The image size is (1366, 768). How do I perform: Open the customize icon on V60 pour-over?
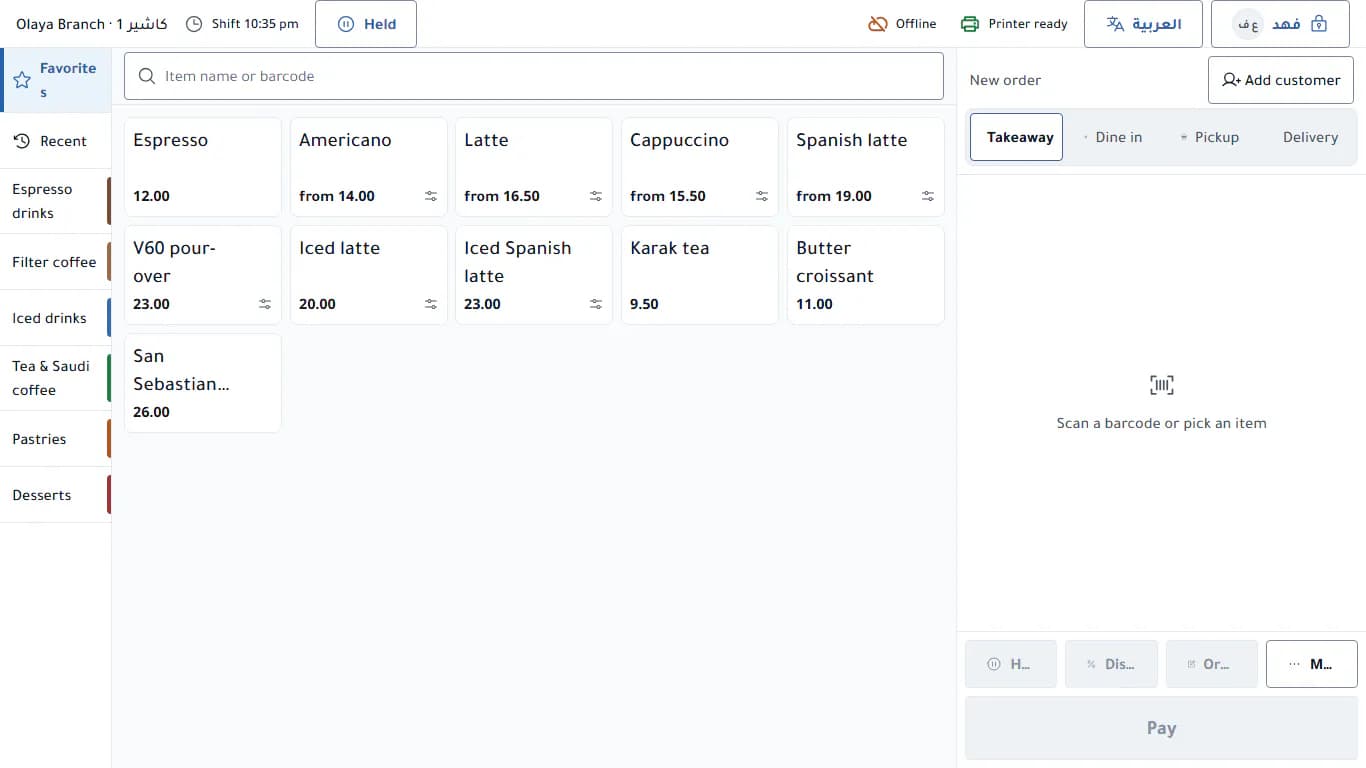pyautogui.click(x=265, y=304)
